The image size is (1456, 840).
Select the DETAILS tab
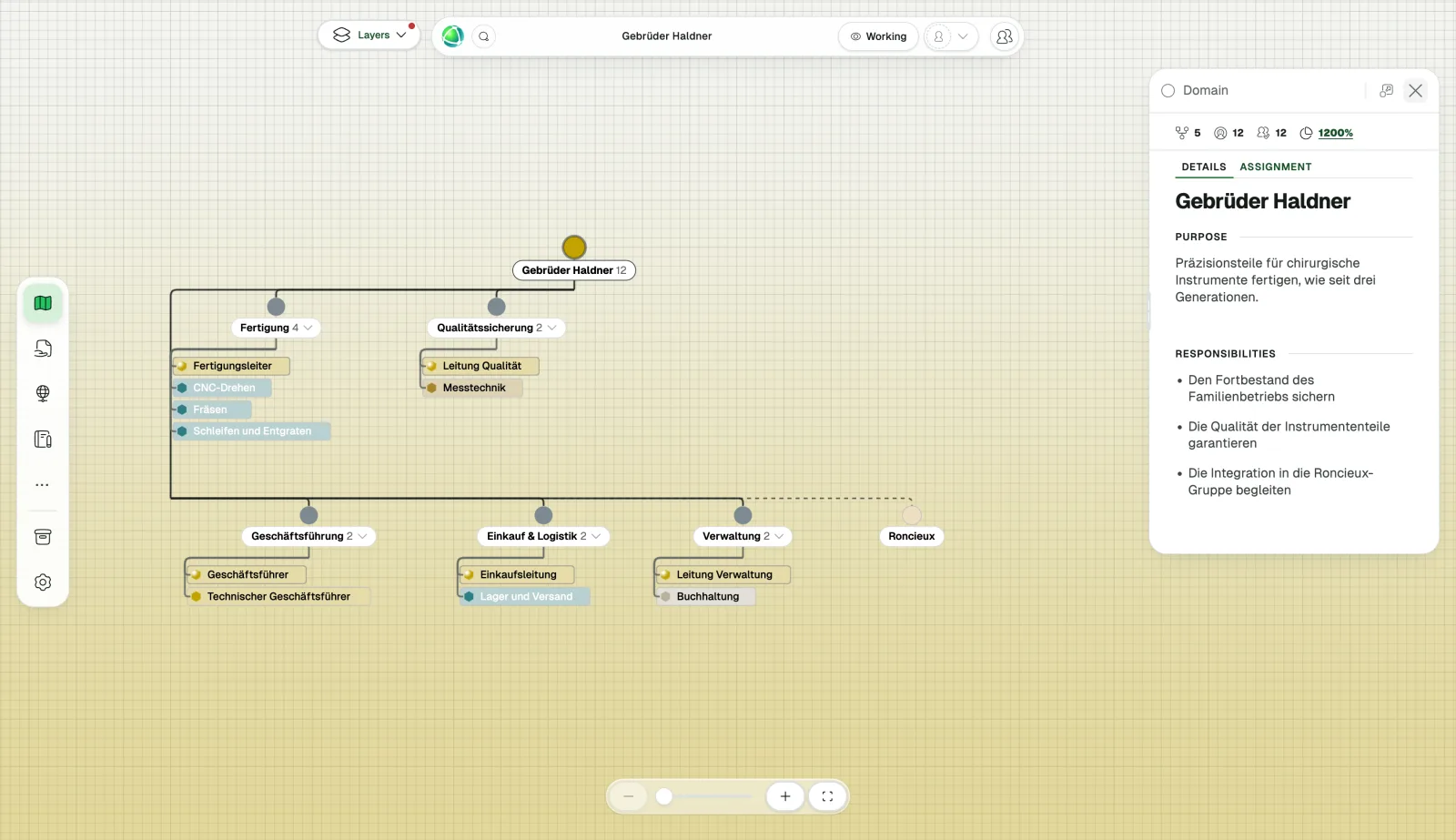[x=1204, y=167]
